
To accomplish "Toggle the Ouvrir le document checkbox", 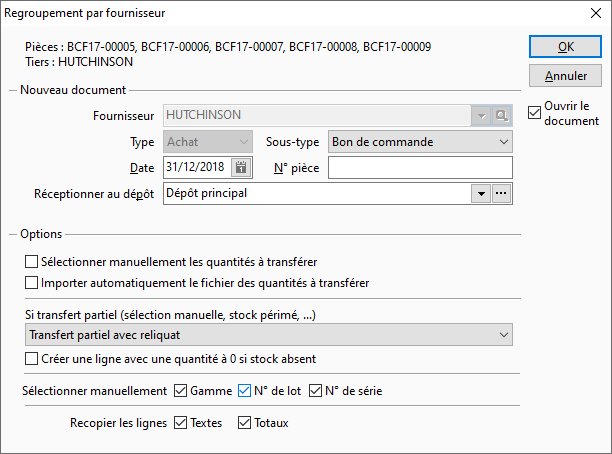I will (x=534, y=113).
